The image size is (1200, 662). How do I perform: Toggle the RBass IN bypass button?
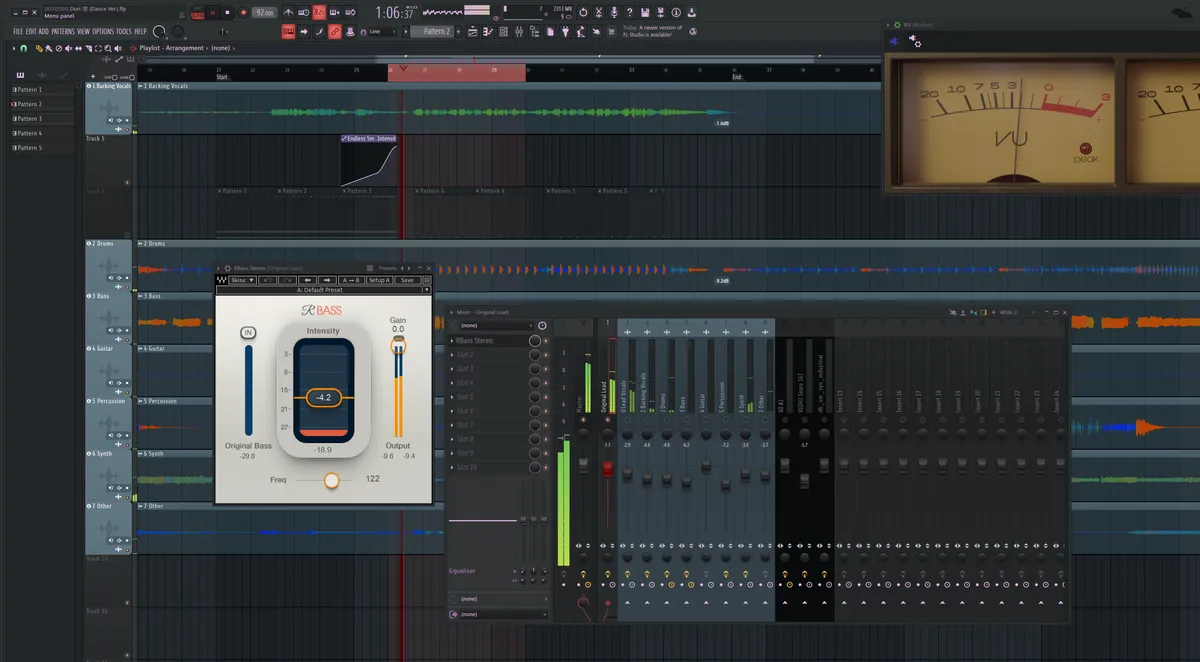tap(248, 333)
